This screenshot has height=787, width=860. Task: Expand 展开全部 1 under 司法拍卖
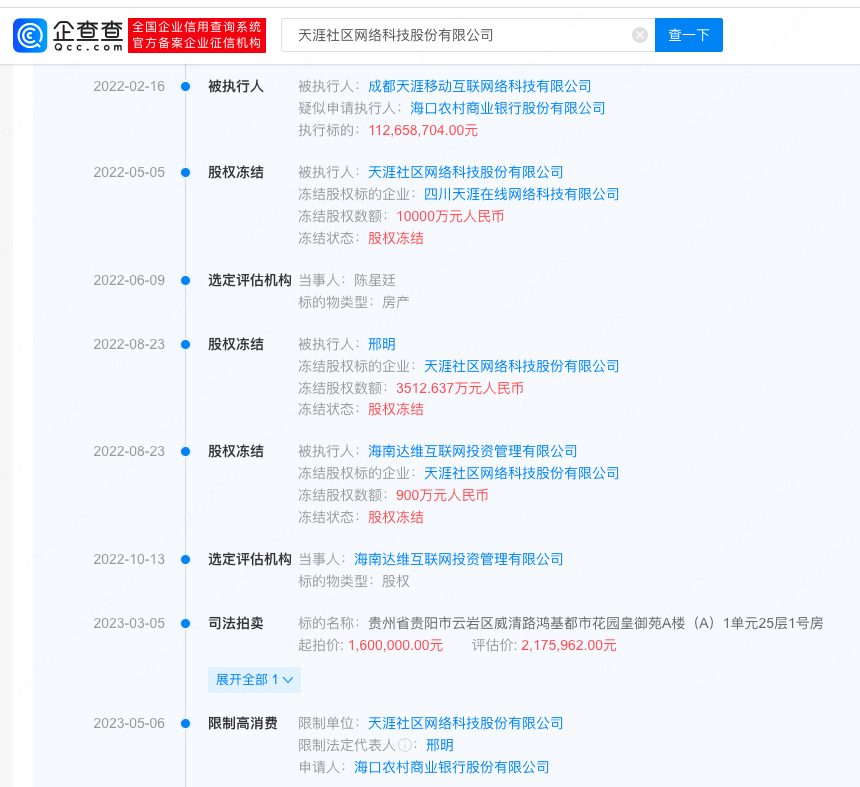click(x=254, y=680)
